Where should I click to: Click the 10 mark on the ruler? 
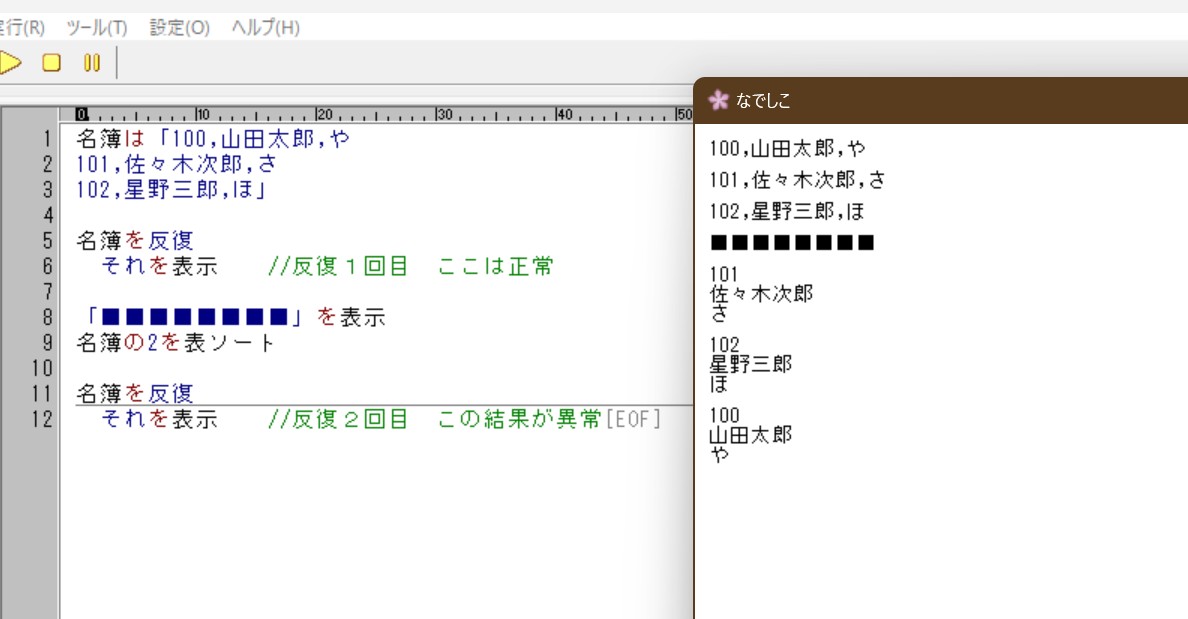(x=201, y=113)
